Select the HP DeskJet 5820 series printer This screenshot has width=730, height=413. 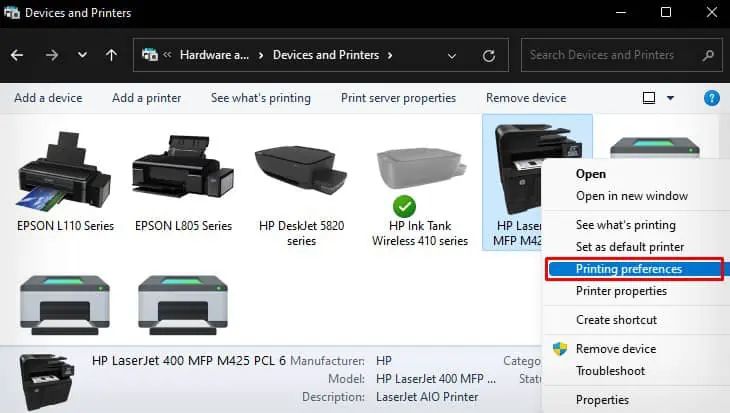301,170
